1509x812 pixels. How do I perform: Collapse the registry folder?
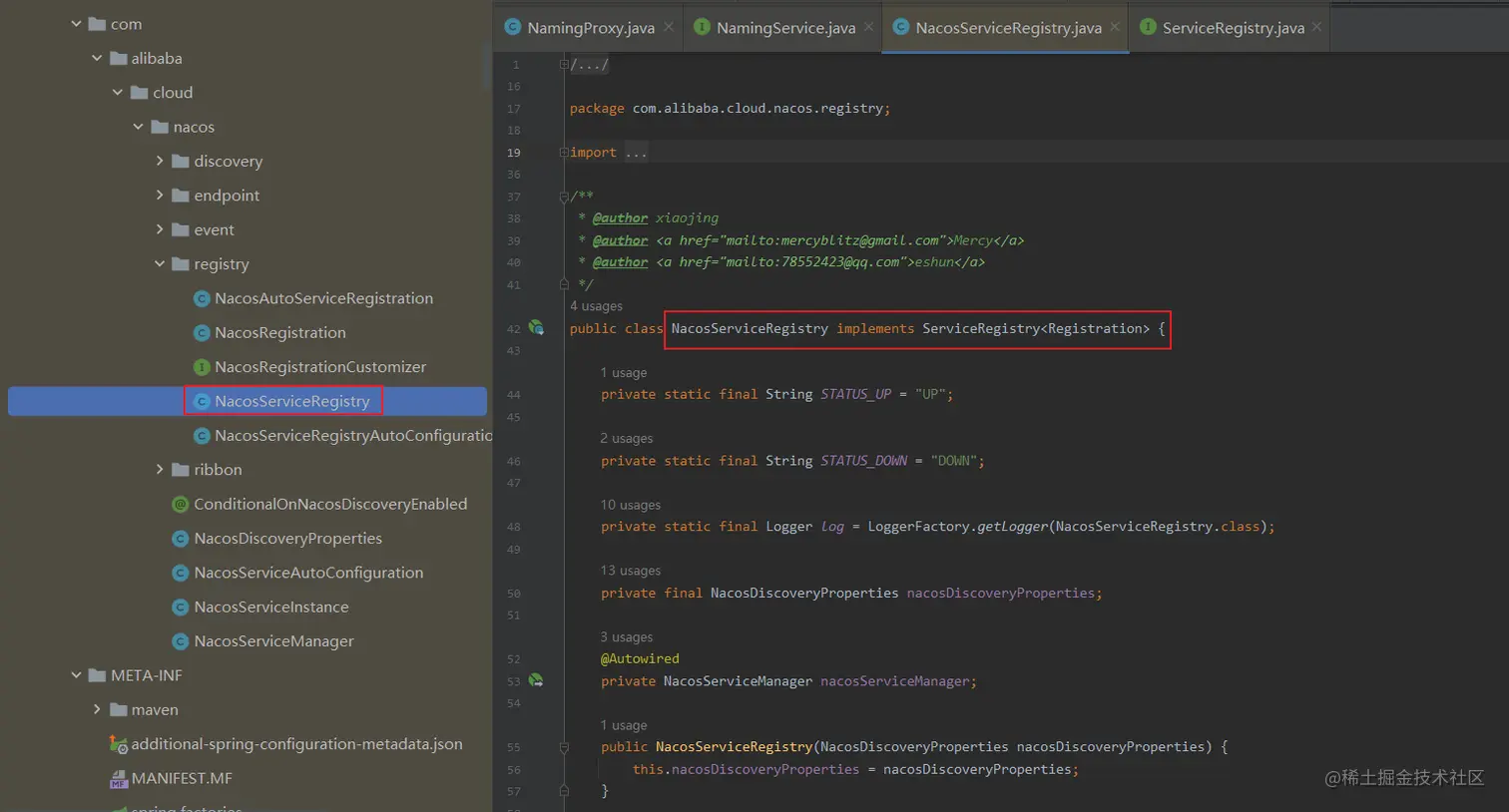tap(160, 264)
